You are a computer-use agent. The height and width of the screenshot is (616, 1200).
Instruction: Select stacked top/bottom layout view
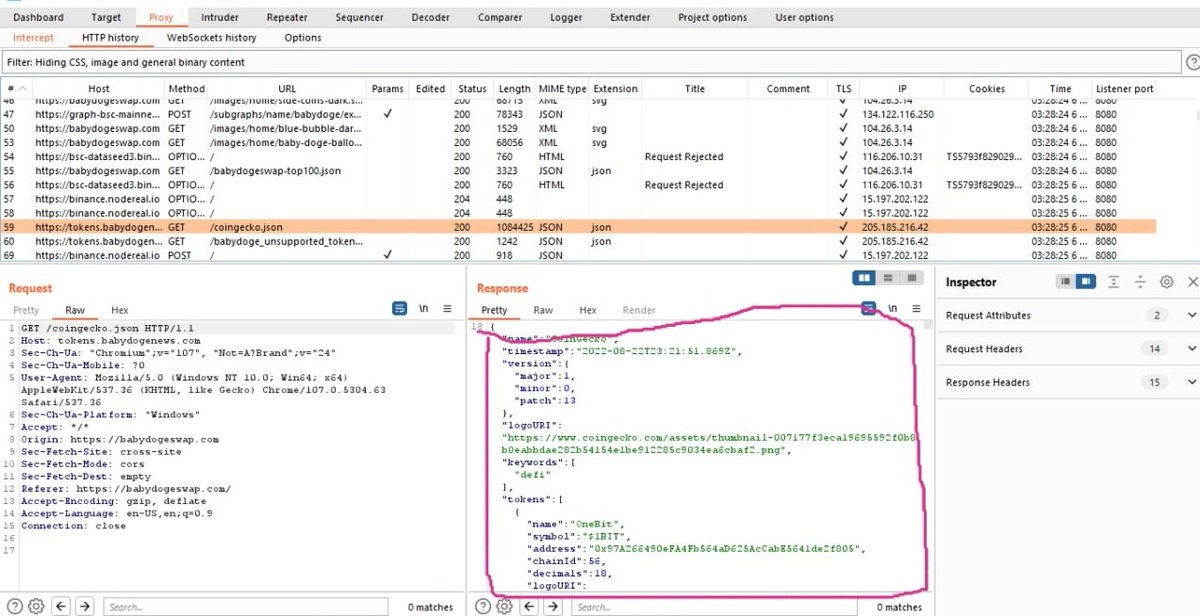887,278
